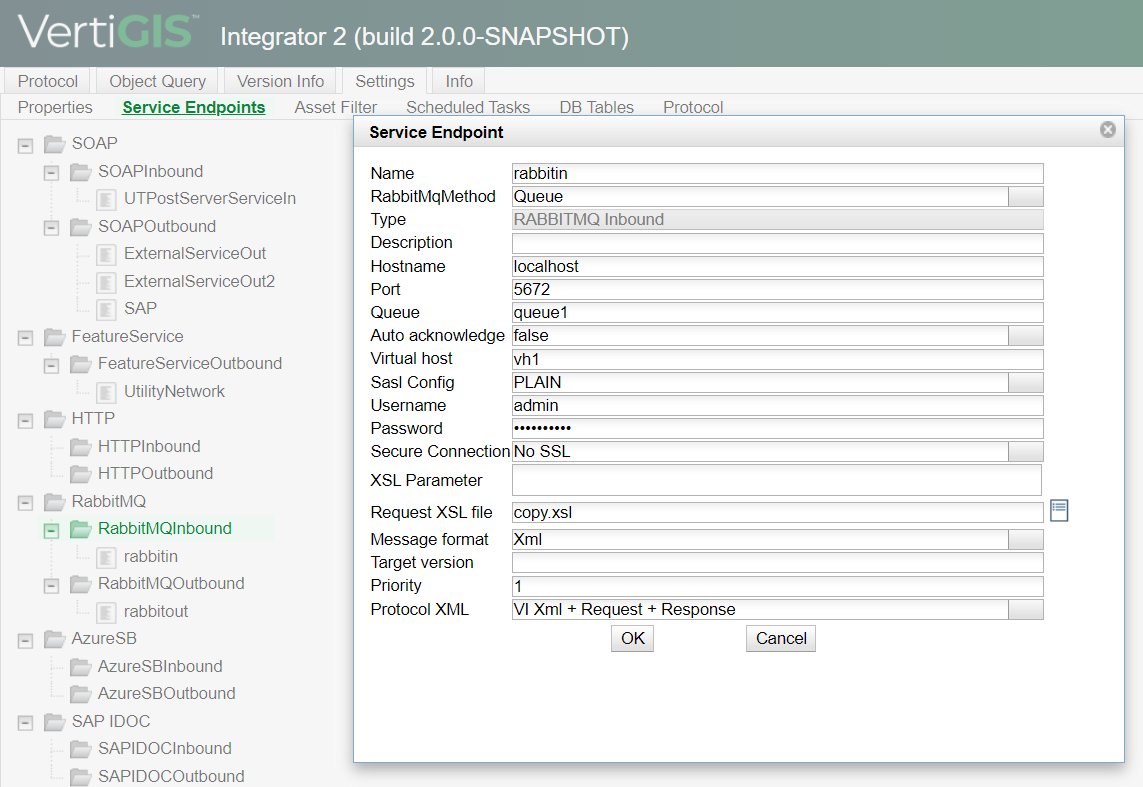
Task: Open the Info tab
Action: pyautogui.click(x=459, y=81)
